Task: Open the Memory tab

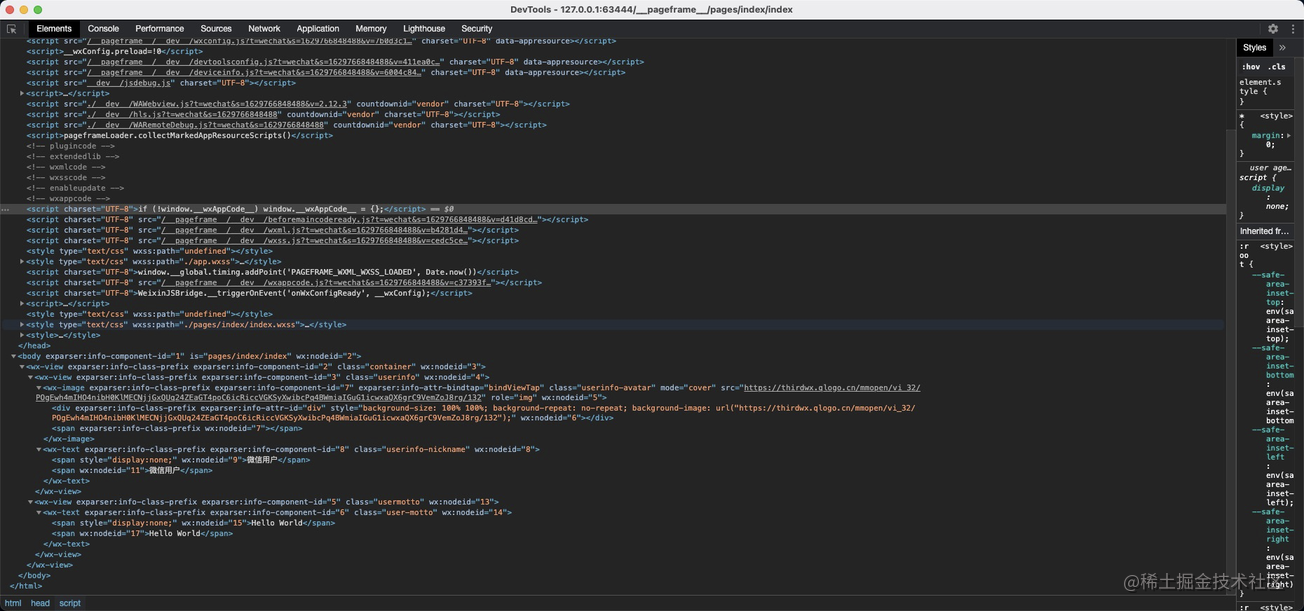Action: pyautogui.click(x=371, y=29)
